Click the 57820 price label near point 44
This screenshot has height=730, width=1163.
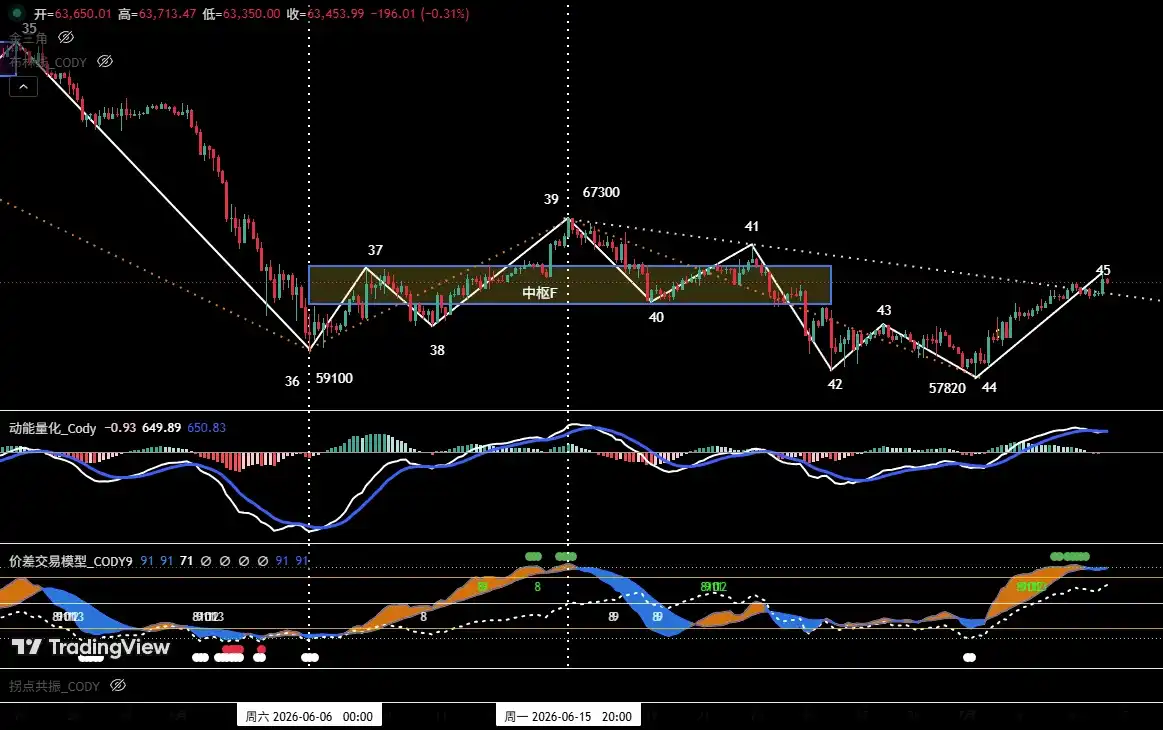point(947,388)
